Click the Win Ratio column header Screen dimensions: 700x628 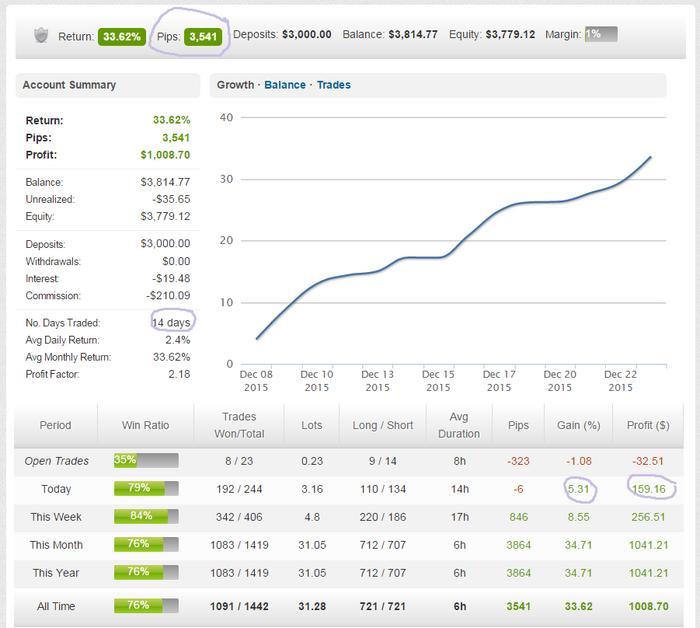146,425
